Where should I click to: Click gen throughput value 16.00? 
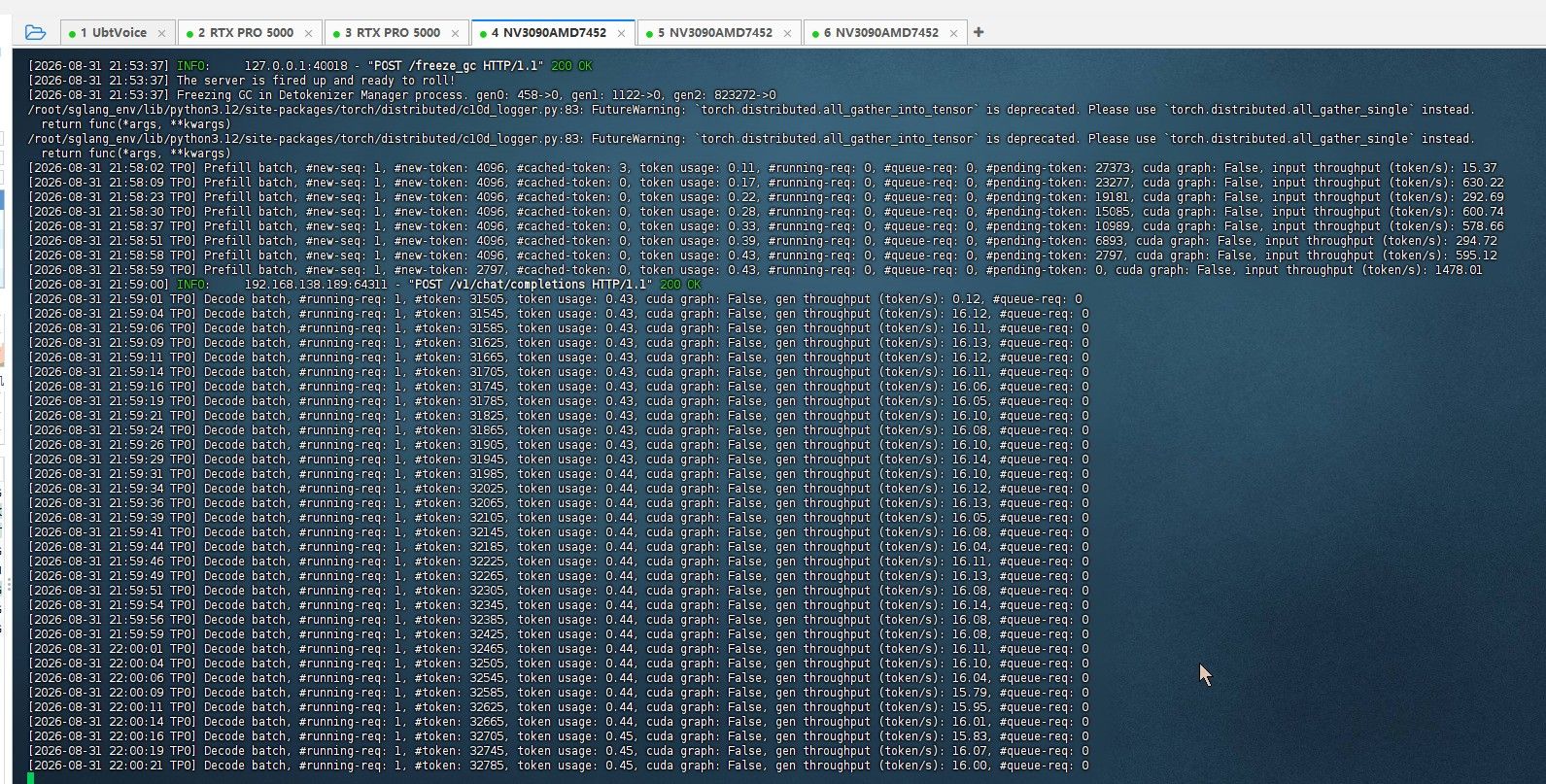[x=970, y=766]
